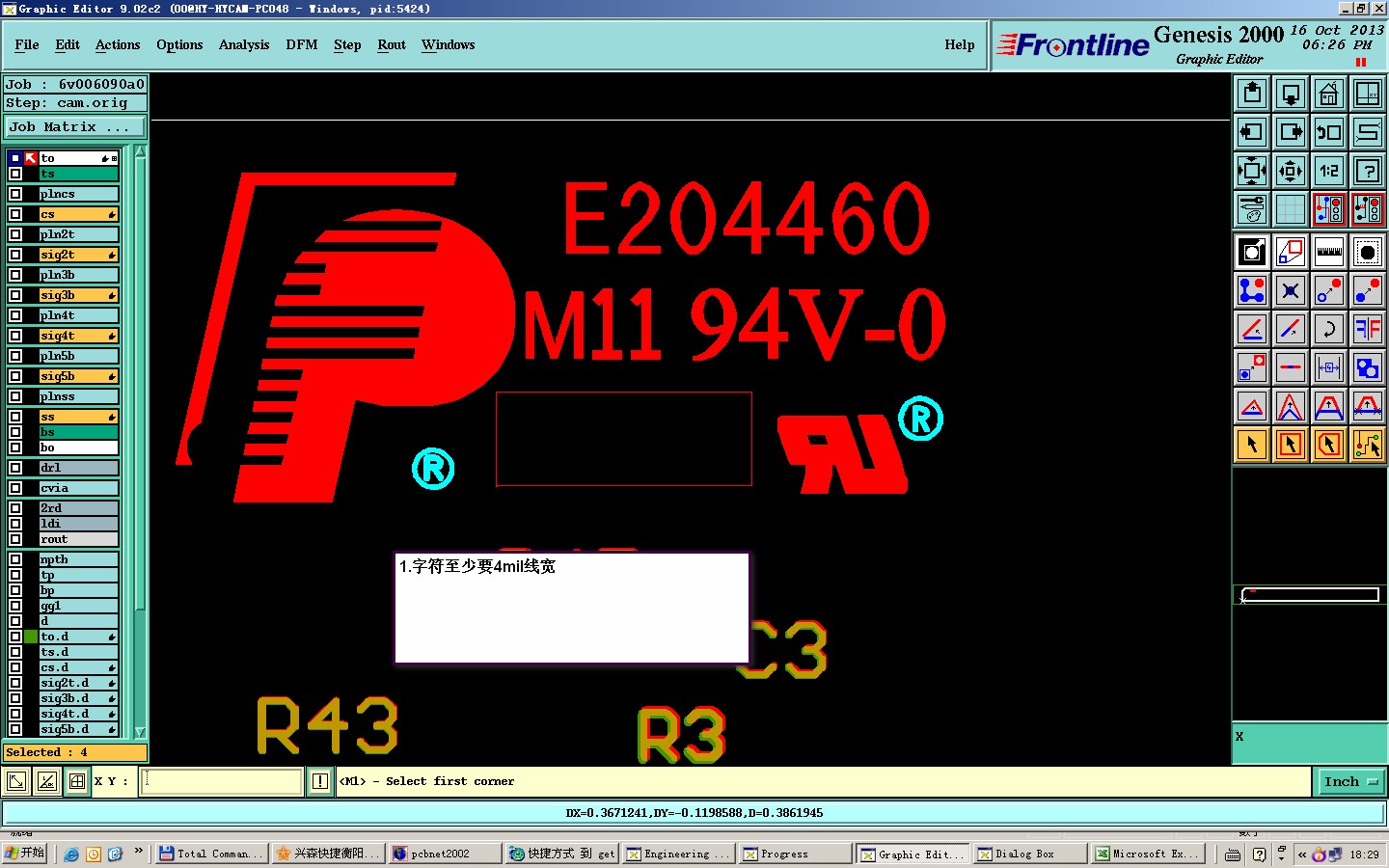
Task: Click the previous view (undo zoom) icon
Action: click(x=1329, y=132)
